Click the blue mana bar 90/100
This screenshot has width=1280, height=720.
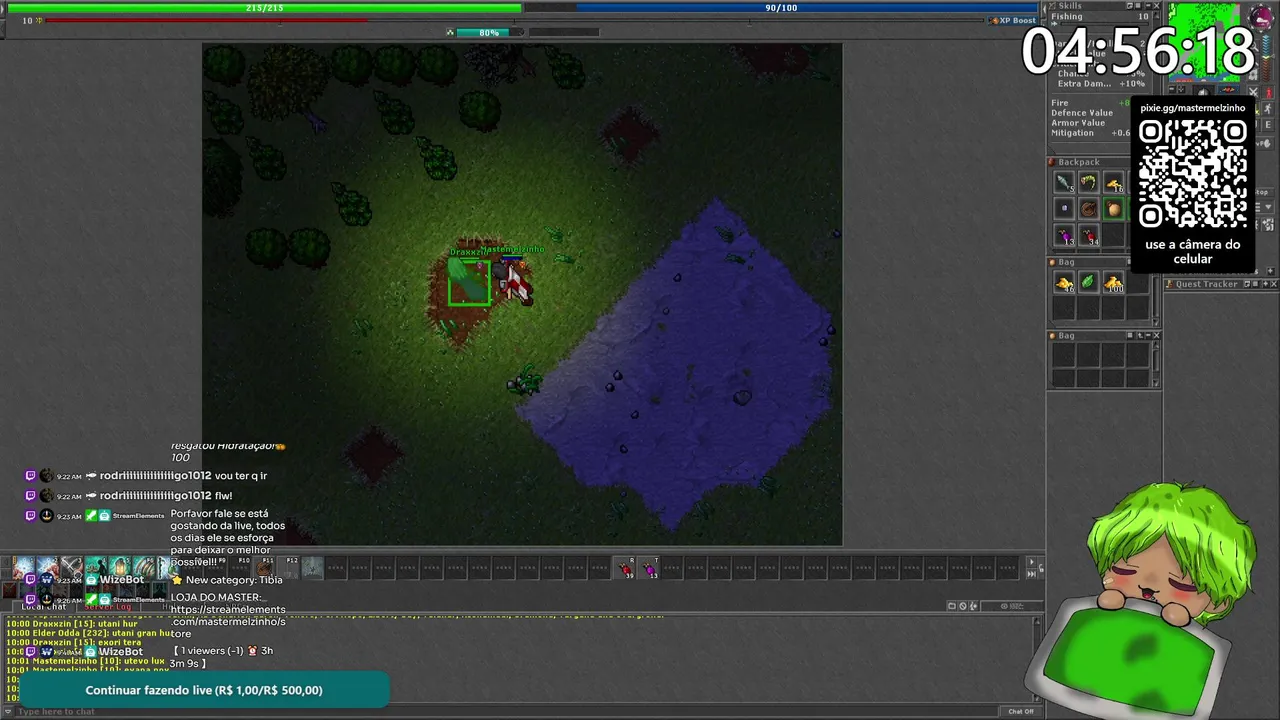pos(781,8)
